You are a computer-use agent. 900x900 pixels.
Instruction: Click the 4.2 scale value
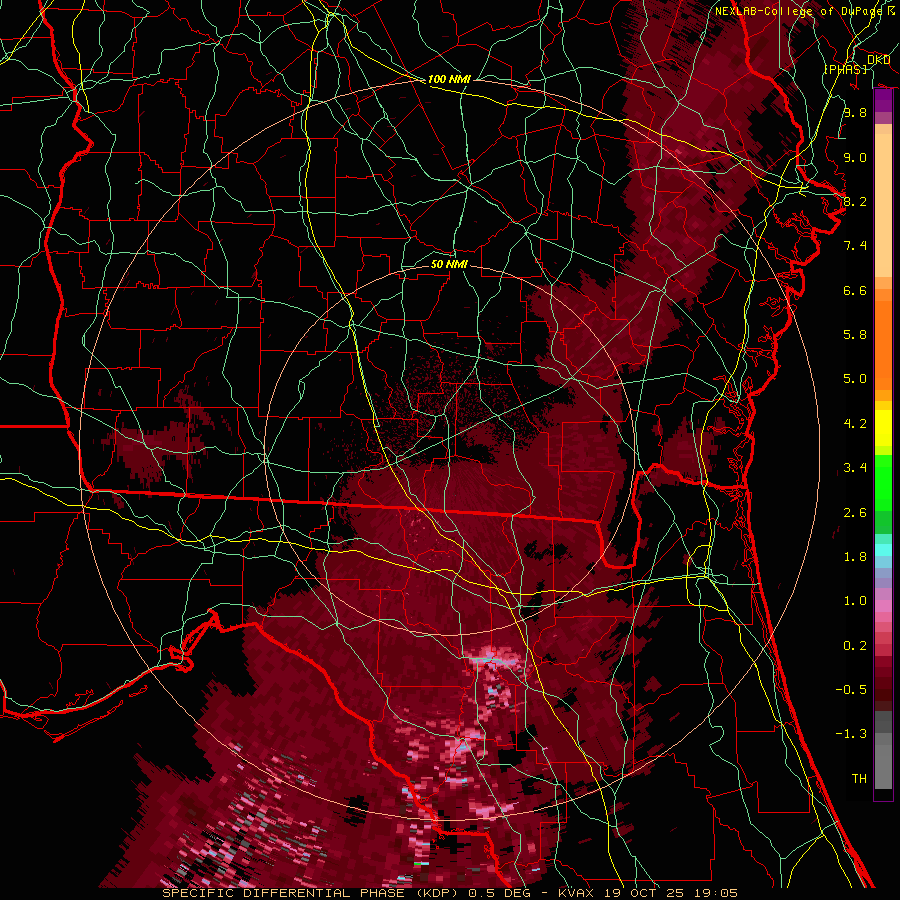click(x=855, y=424)
